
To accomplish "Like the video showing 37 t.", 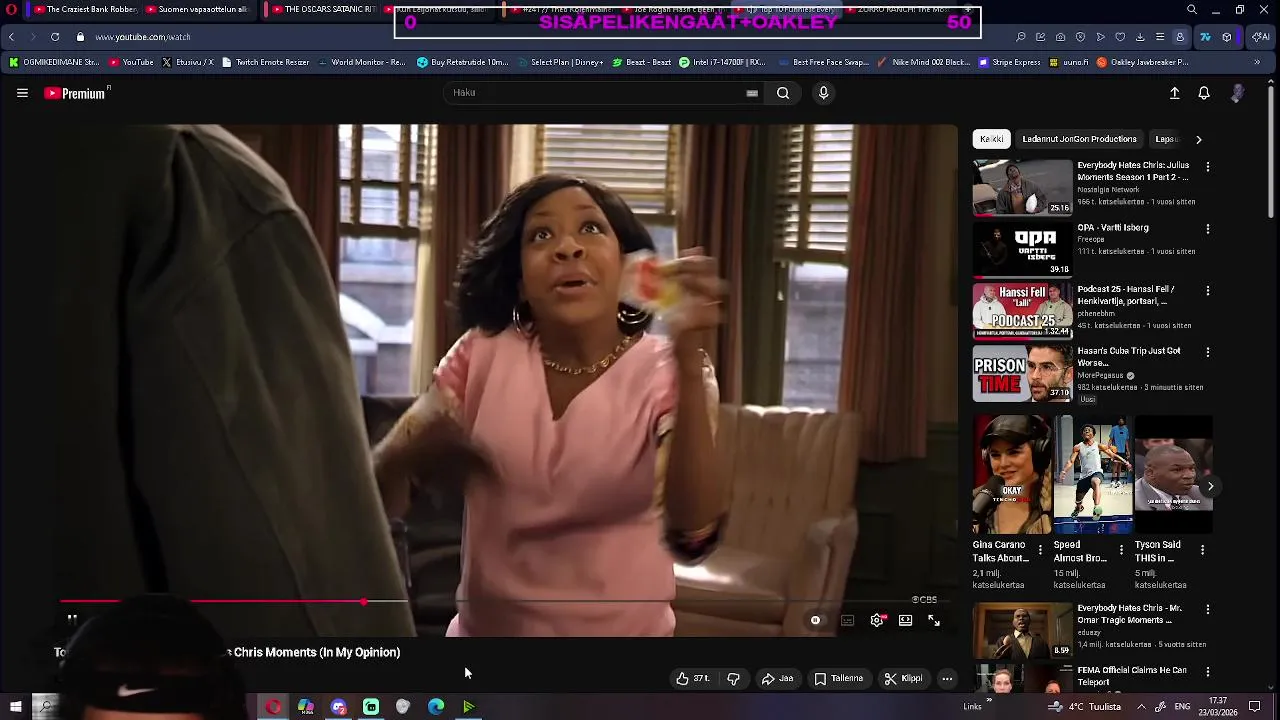I will (x=693, y=678).
